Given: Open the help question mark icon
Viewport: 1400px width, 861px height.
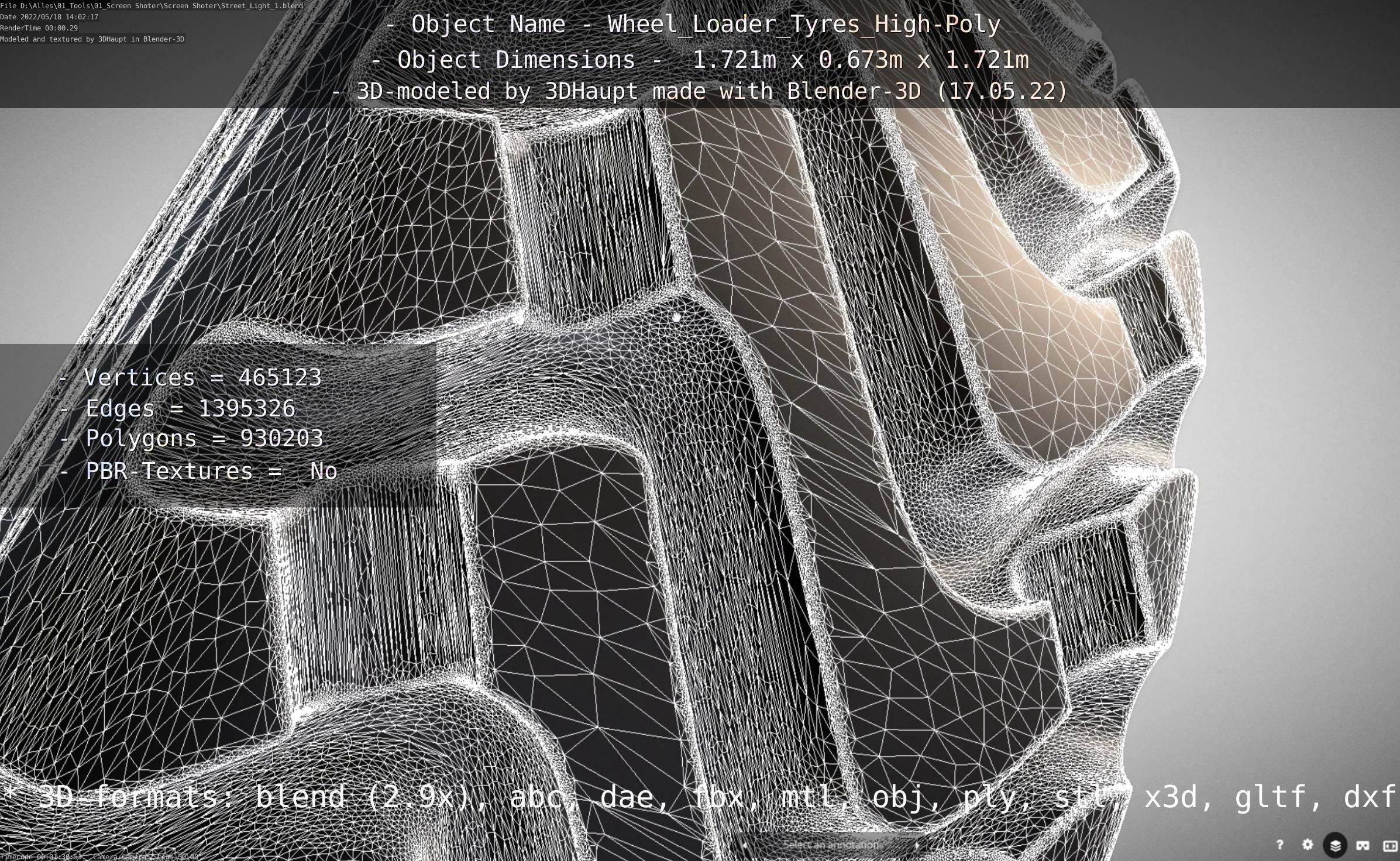Looking at the screenshot, I should [1279, 845].
